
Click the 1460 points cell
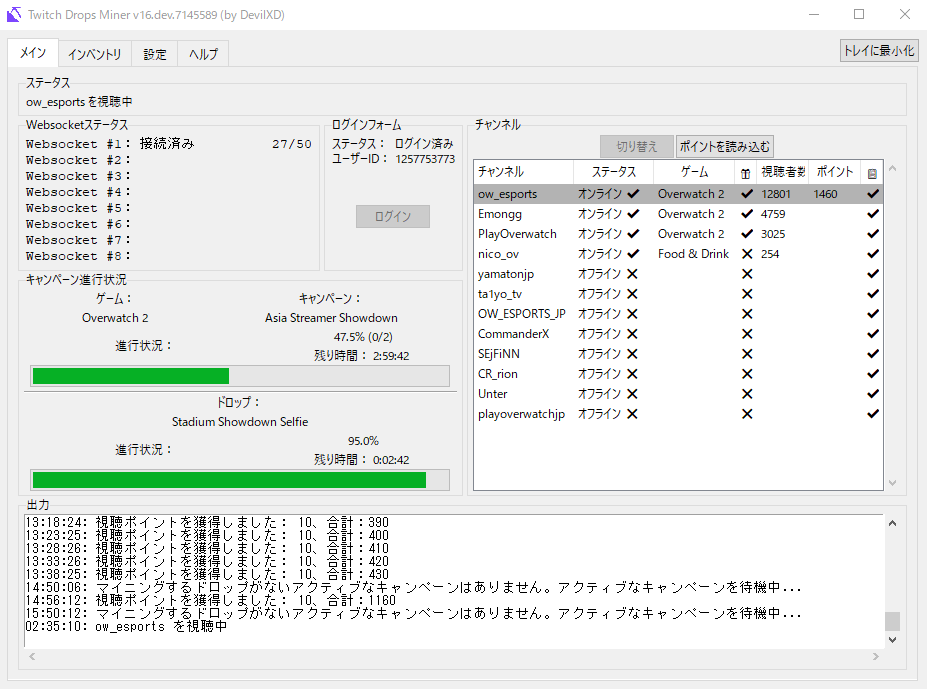(x=825, y=194)
